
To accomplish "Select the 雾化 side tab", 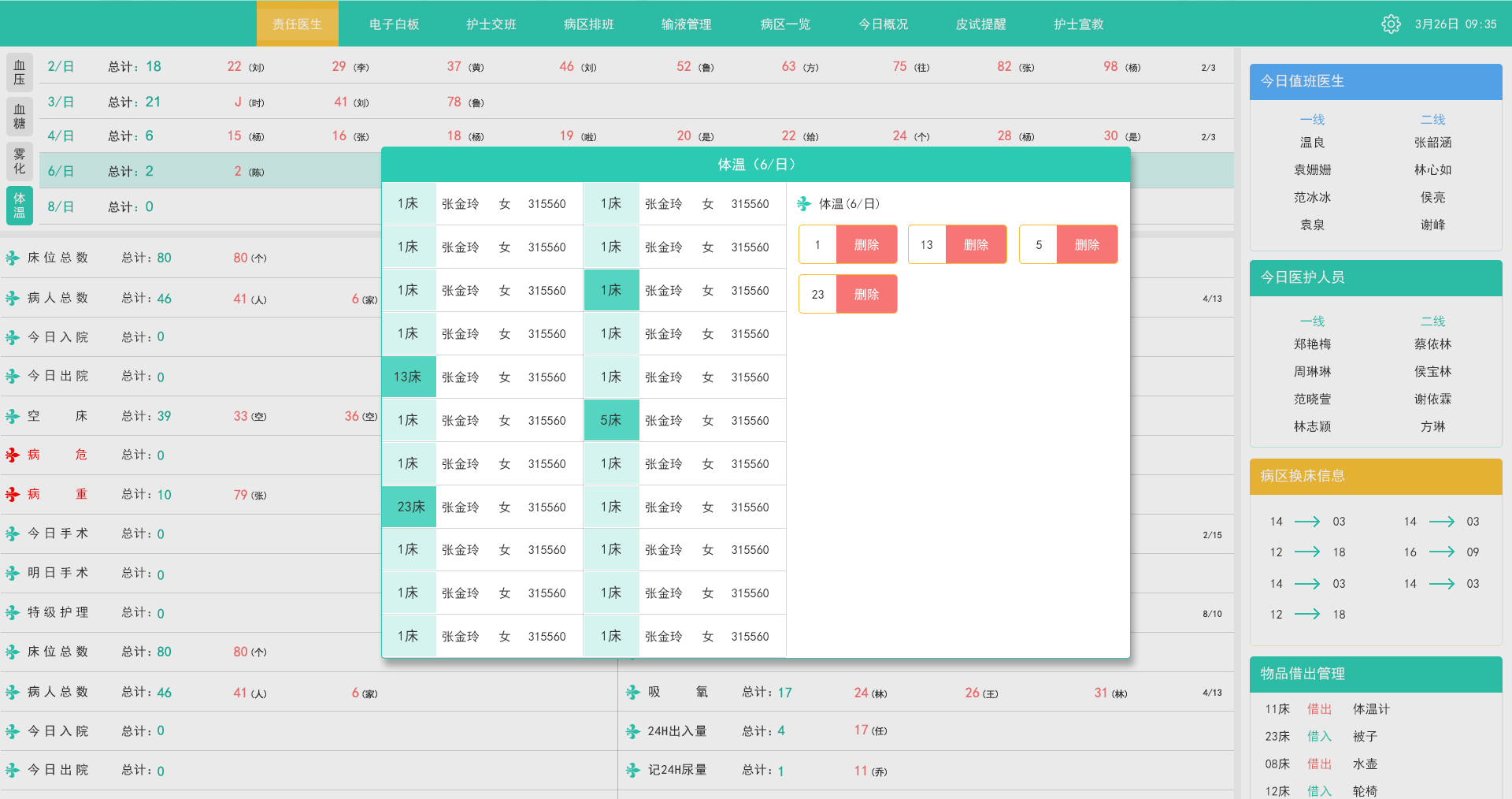I will tap(20, 161).
